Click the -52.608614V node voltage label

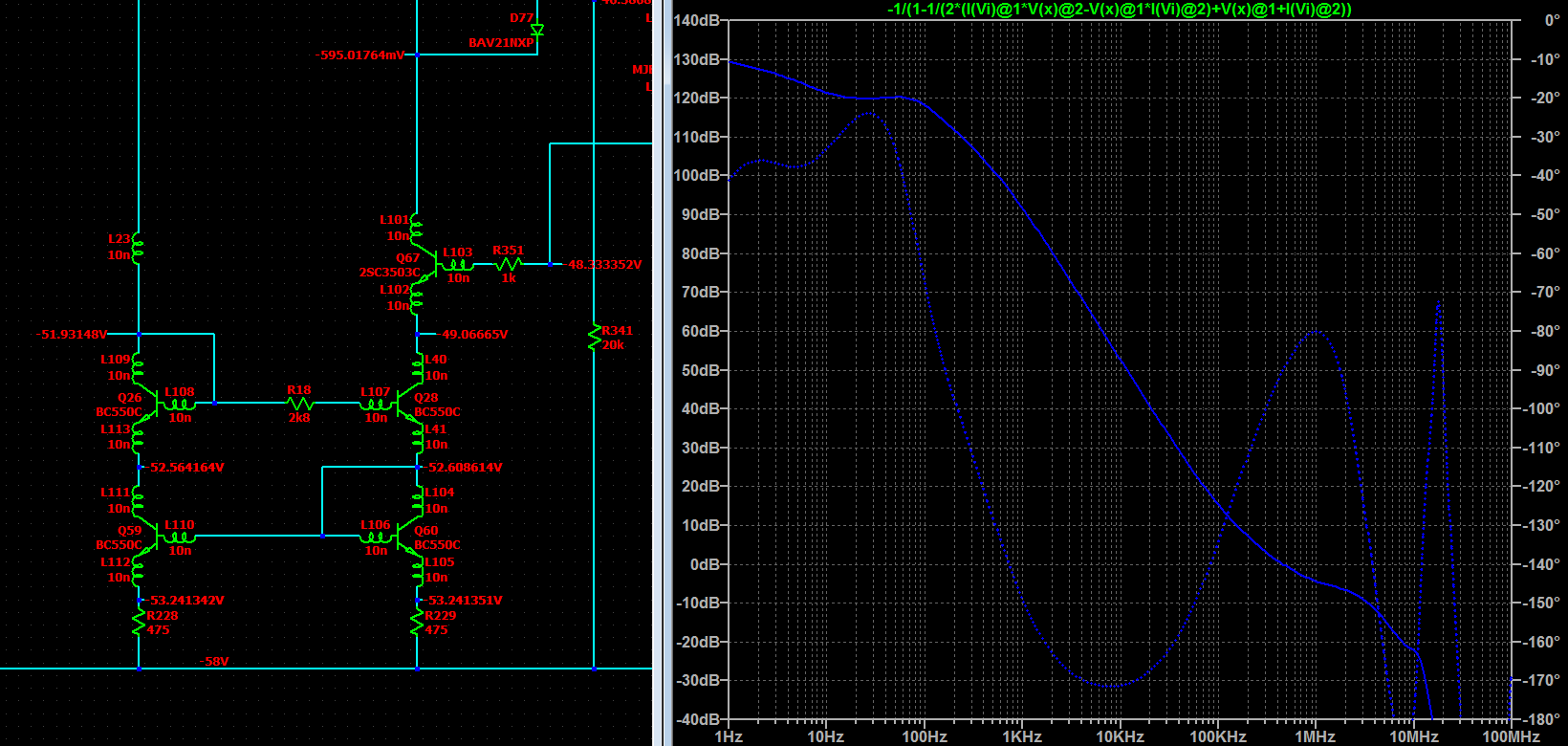[x=464, y=468]
